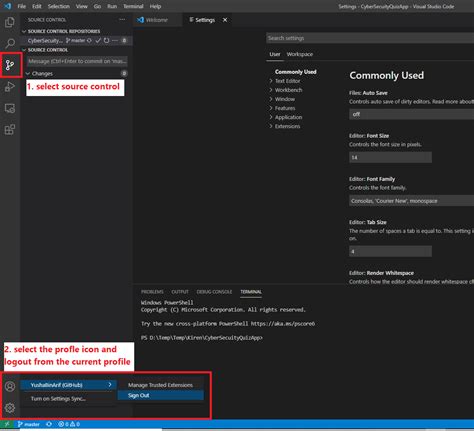The width and height of the screenshot is (474, 431).
Task: Switch to User settings tab
Action: pyautogui.click(x=275, y=54)
